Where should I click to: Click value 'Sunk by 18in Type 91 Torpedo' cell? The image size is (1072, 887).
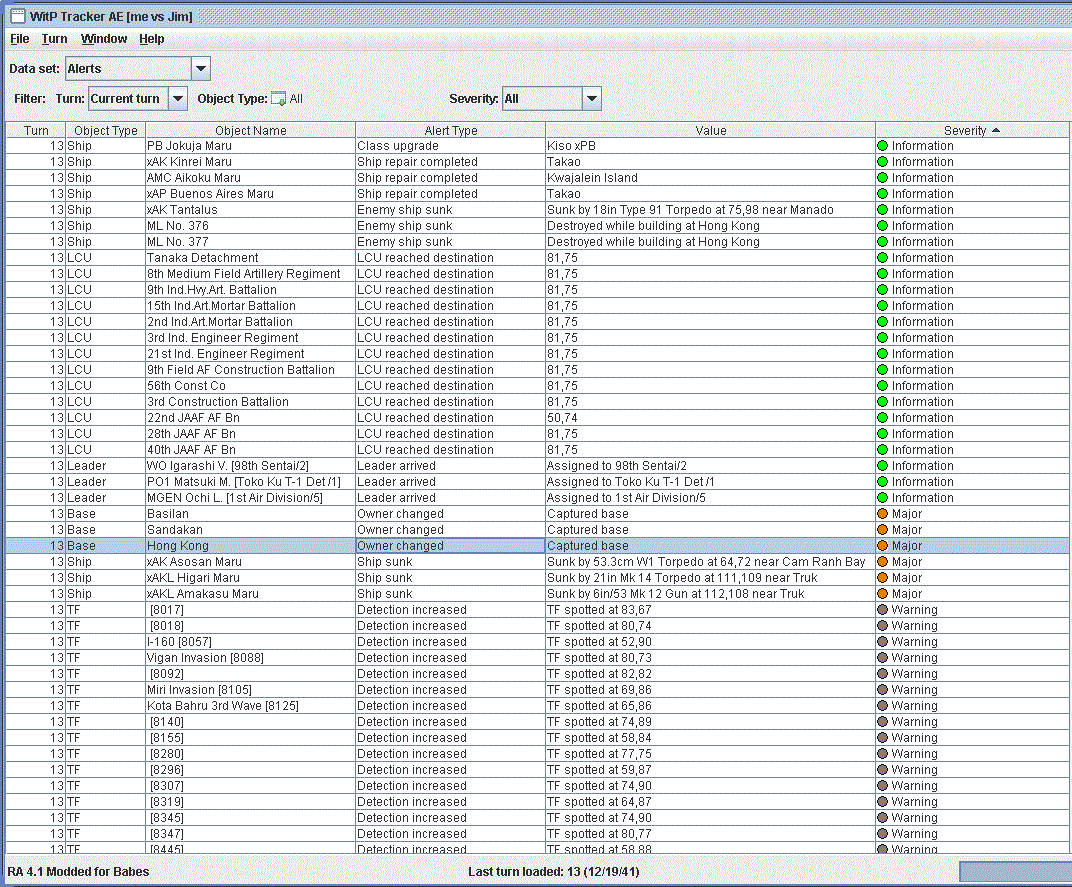[710, 210]
